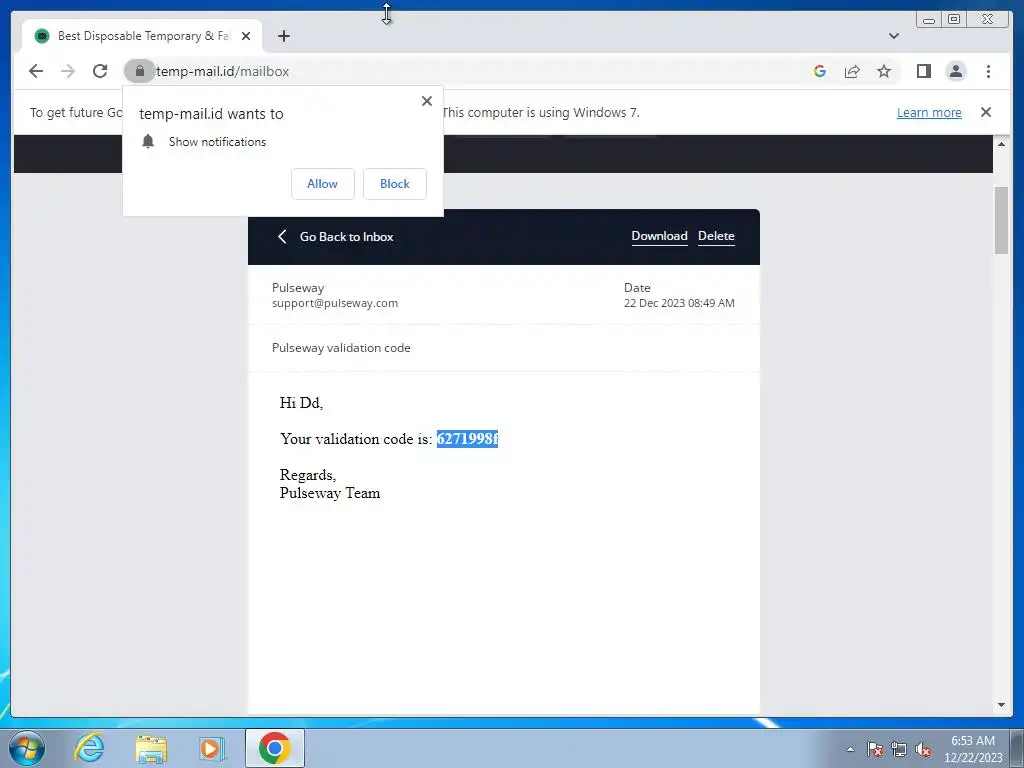The image size is (1024, 768).
Task: Click the Go Back to Inbox chevron
Action: [x=282, y=236]
